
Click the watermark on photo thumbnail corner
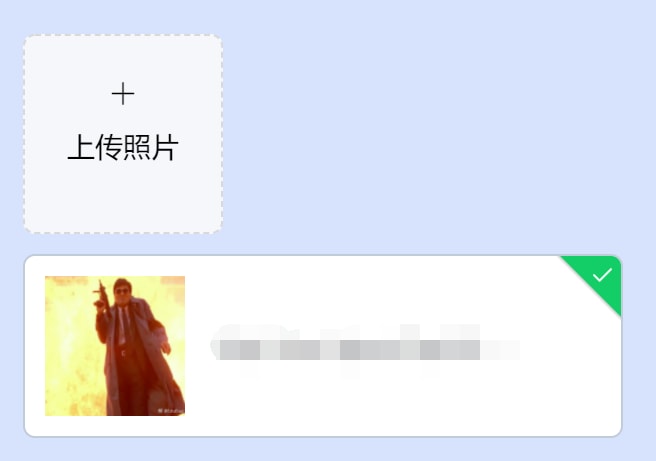[171, 411]
